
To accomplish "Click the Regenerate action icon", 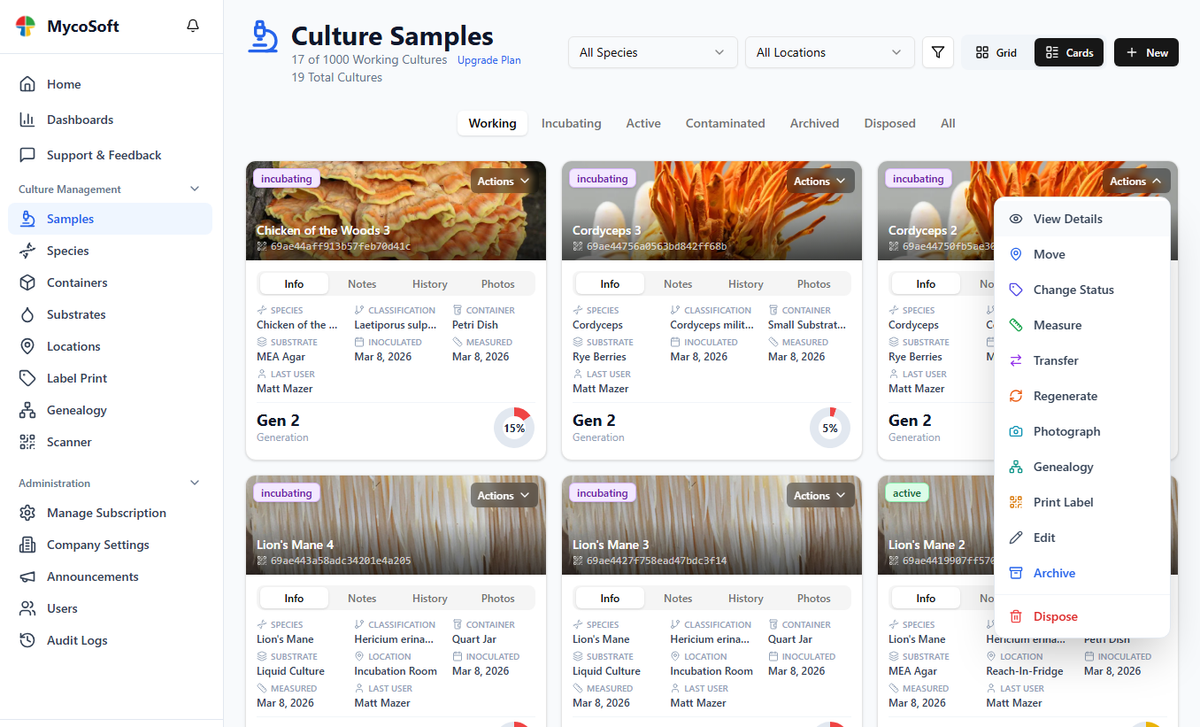I will coord(1014,395).
